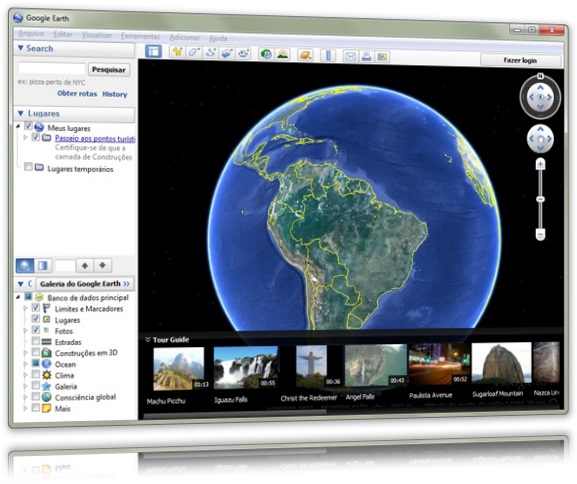The image size is (577, 484).
Task: Click look-up arrow on the eye joystick
Action: point(540,88)
